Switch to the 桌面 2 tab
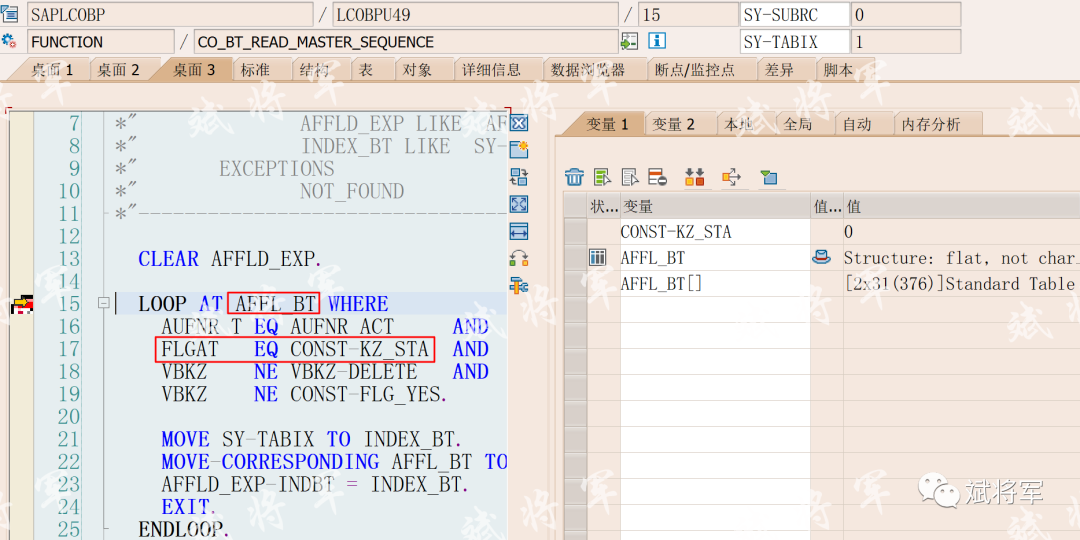 118,70
